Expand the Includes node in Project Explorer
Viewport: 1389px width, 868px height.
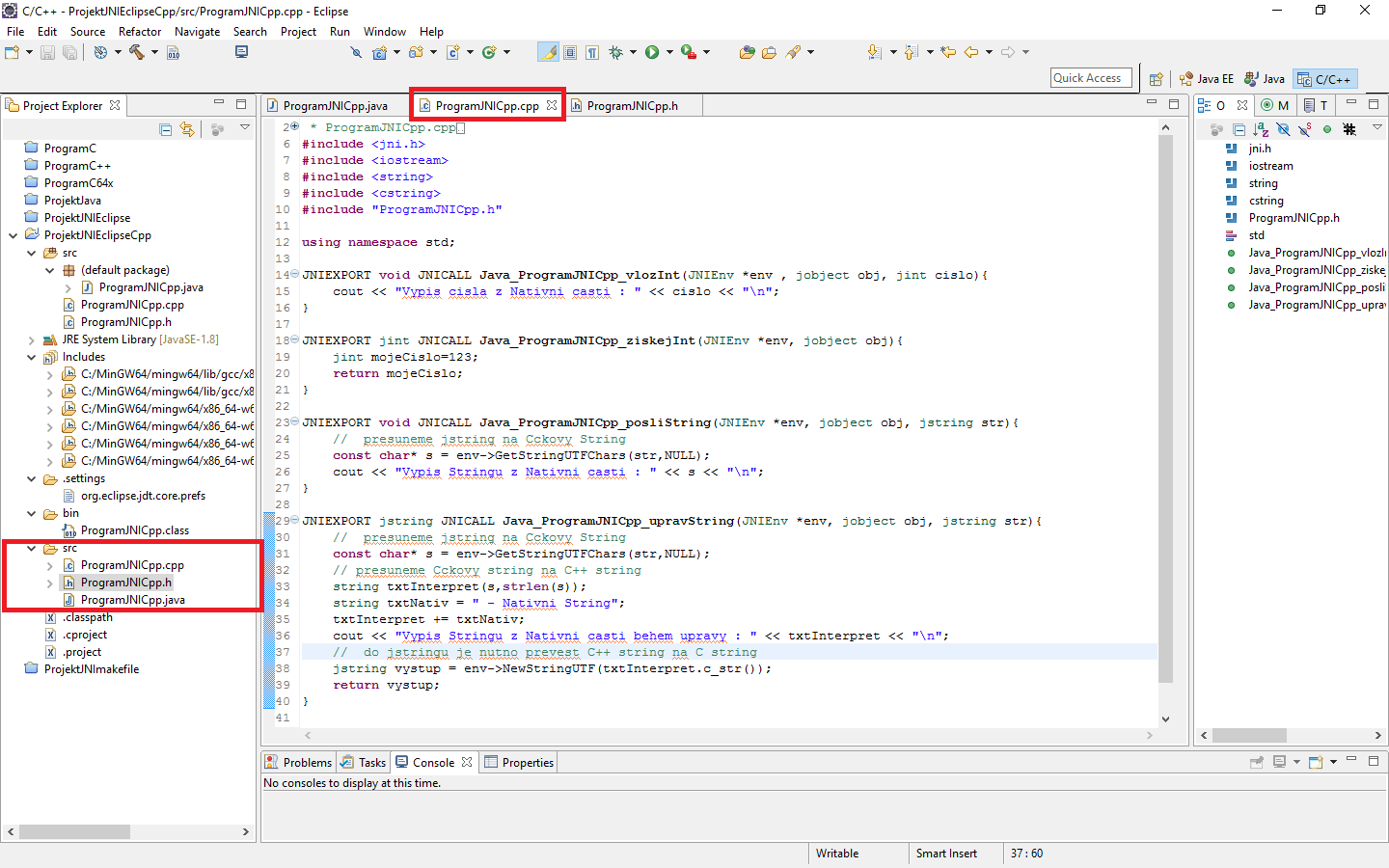click(31, 356)
